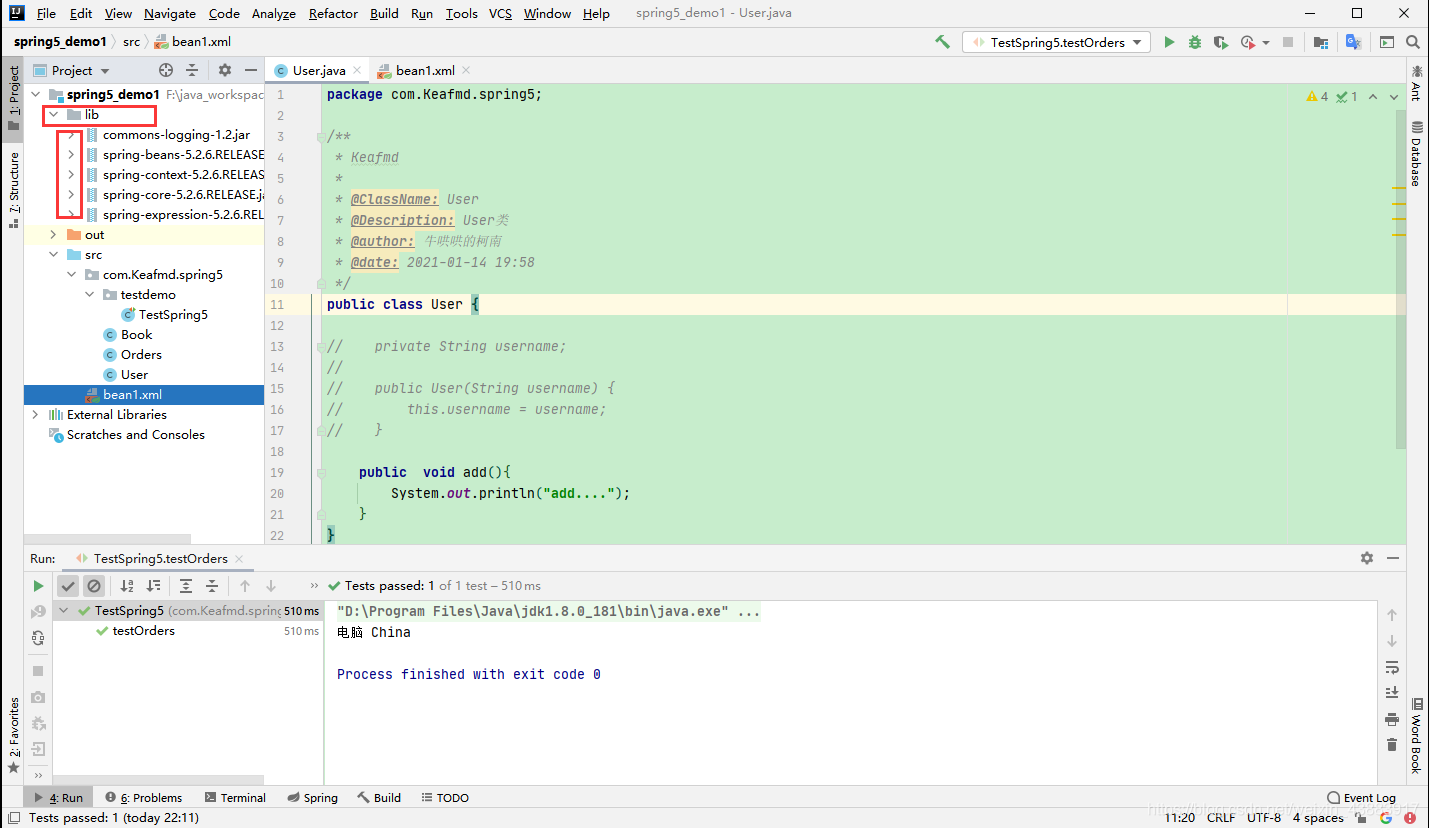Build the project with the hammer icon
Viewport: 1429px width, 828px height.
tap(942, 42)
